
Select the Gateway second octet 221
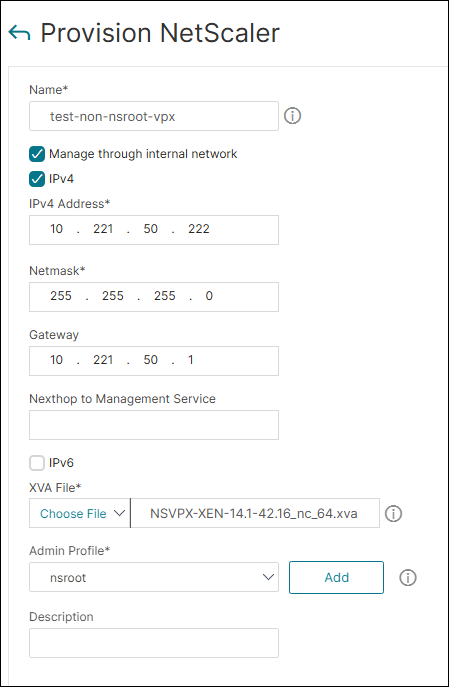pyautogui.click(x=103, y=360)
